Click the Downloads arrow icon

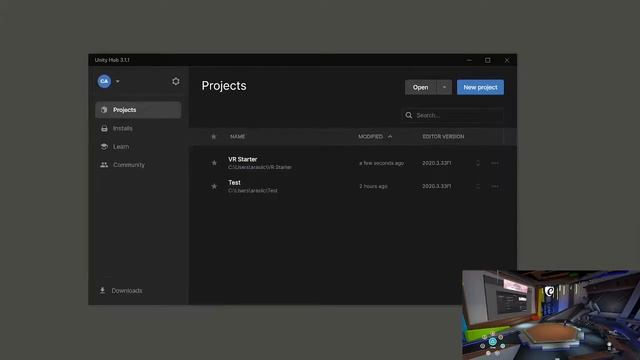102,291
